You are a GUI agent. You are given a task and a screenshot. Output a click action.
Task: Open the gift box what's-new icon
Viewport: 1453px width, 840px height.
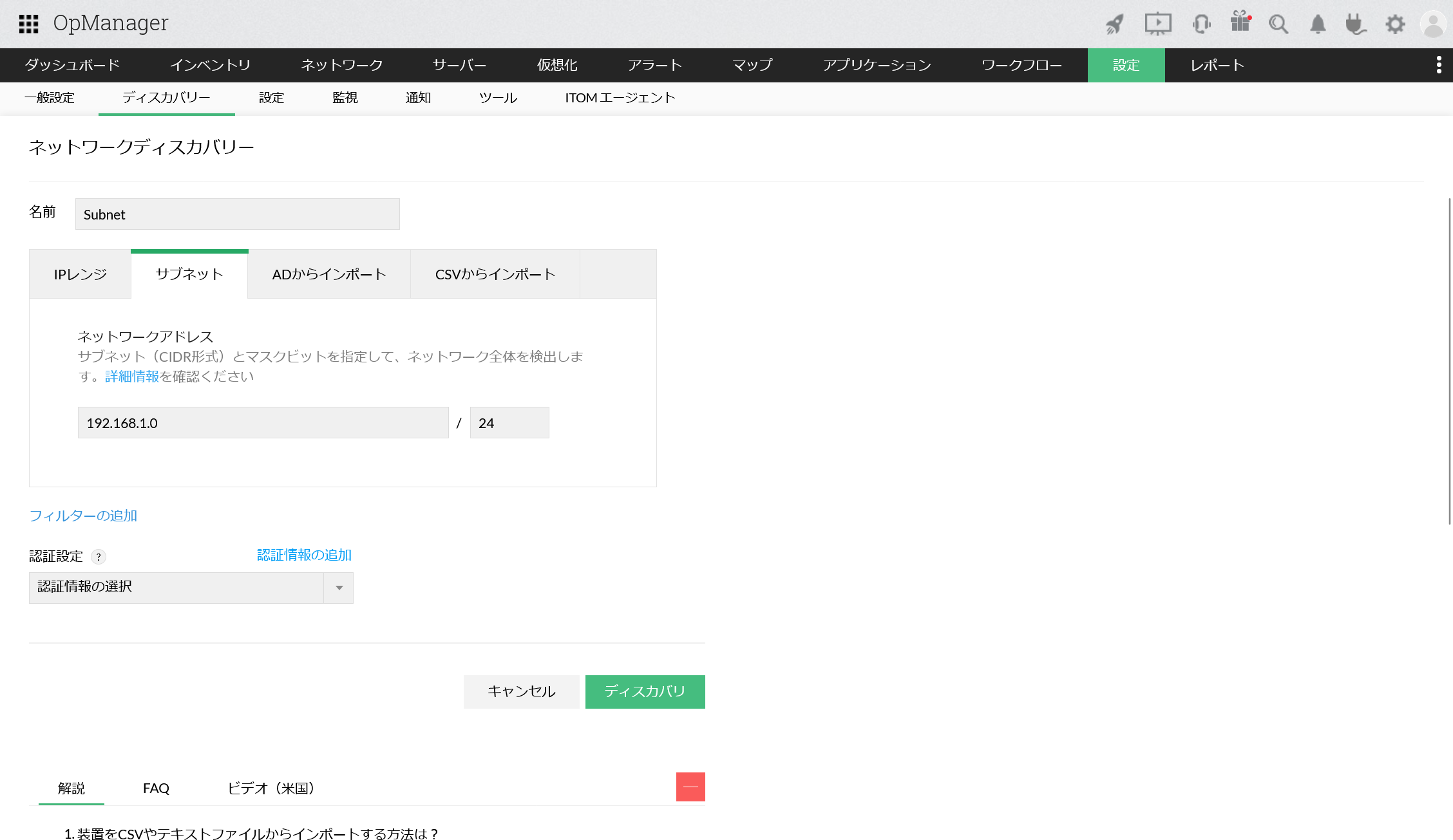(1240, 23)
